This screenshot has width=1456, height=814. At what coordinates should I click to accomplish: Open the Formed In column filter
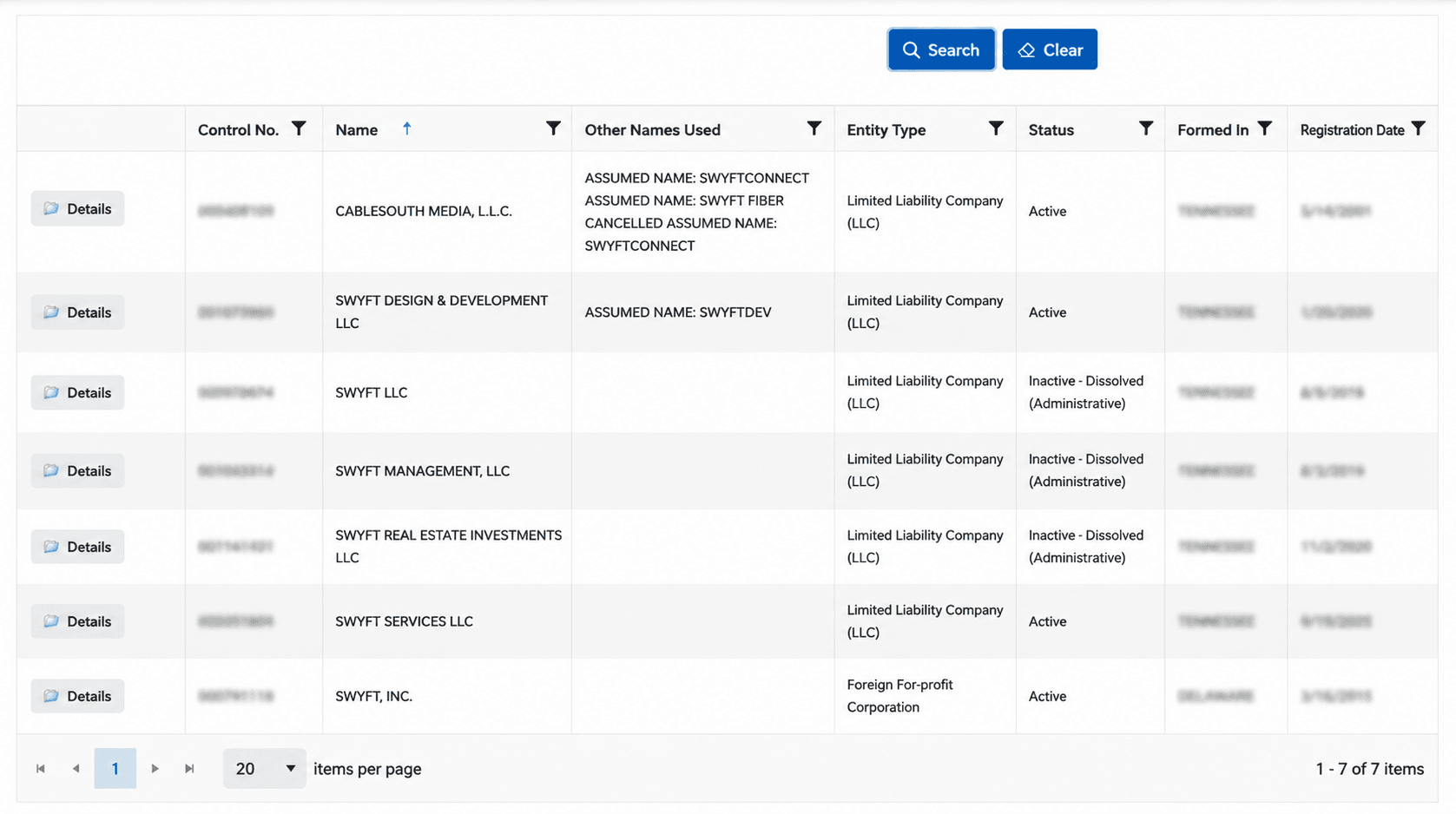coord(1265,128)
